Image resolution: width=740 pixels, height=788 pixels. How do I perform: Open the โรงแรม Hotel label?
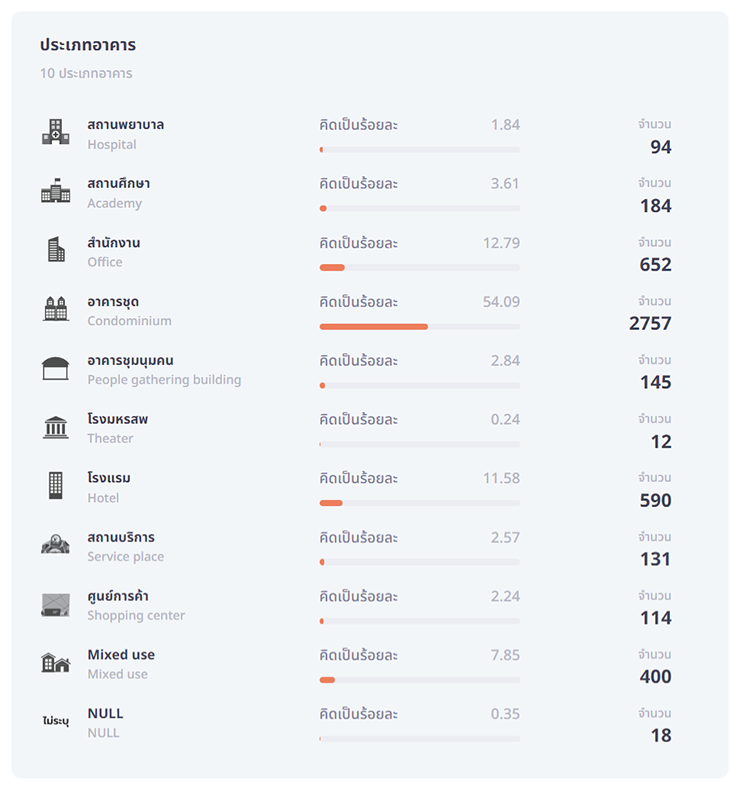(x=109, y=487)
